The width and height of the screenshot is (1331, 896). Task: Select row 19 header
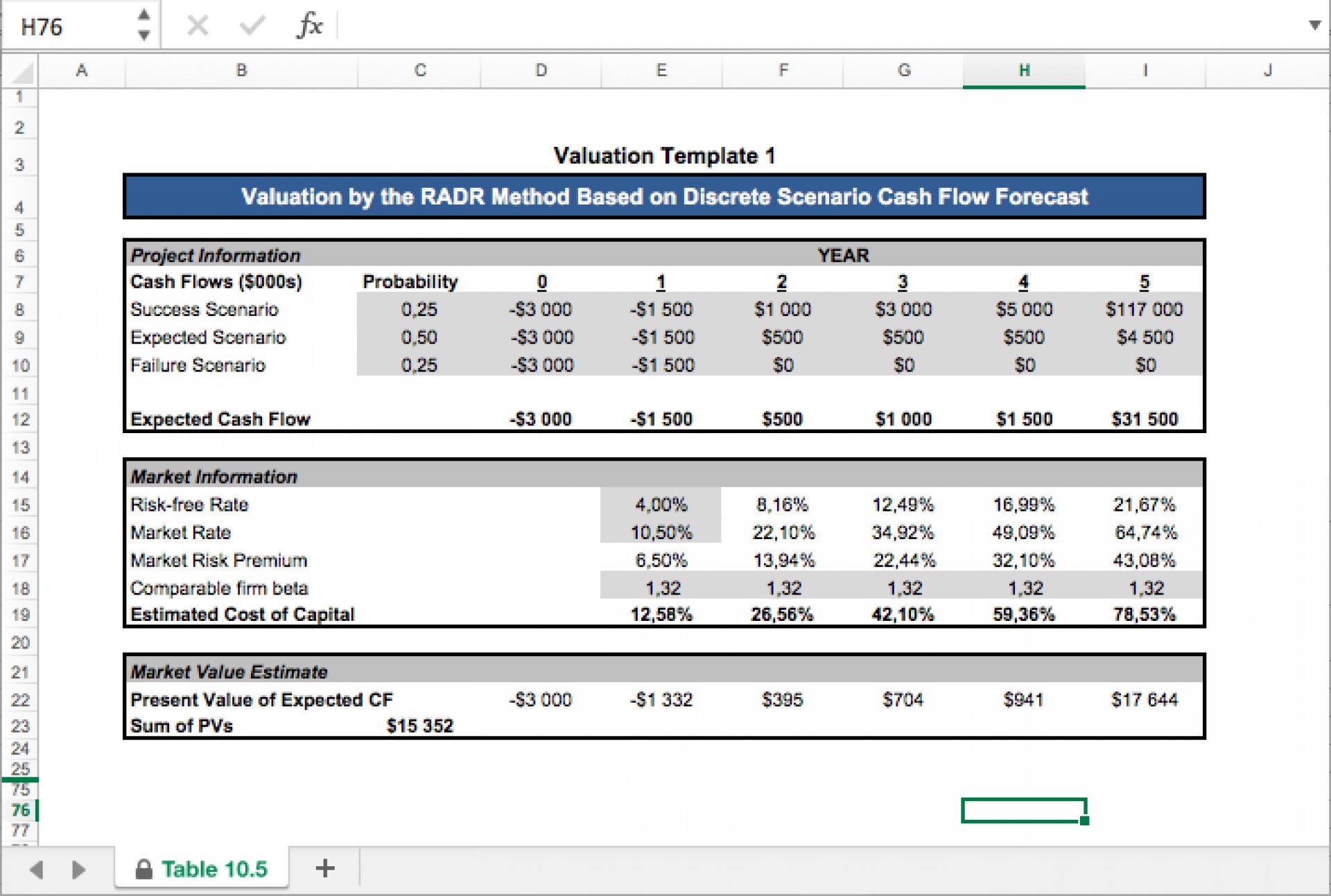tap(19, 615)
